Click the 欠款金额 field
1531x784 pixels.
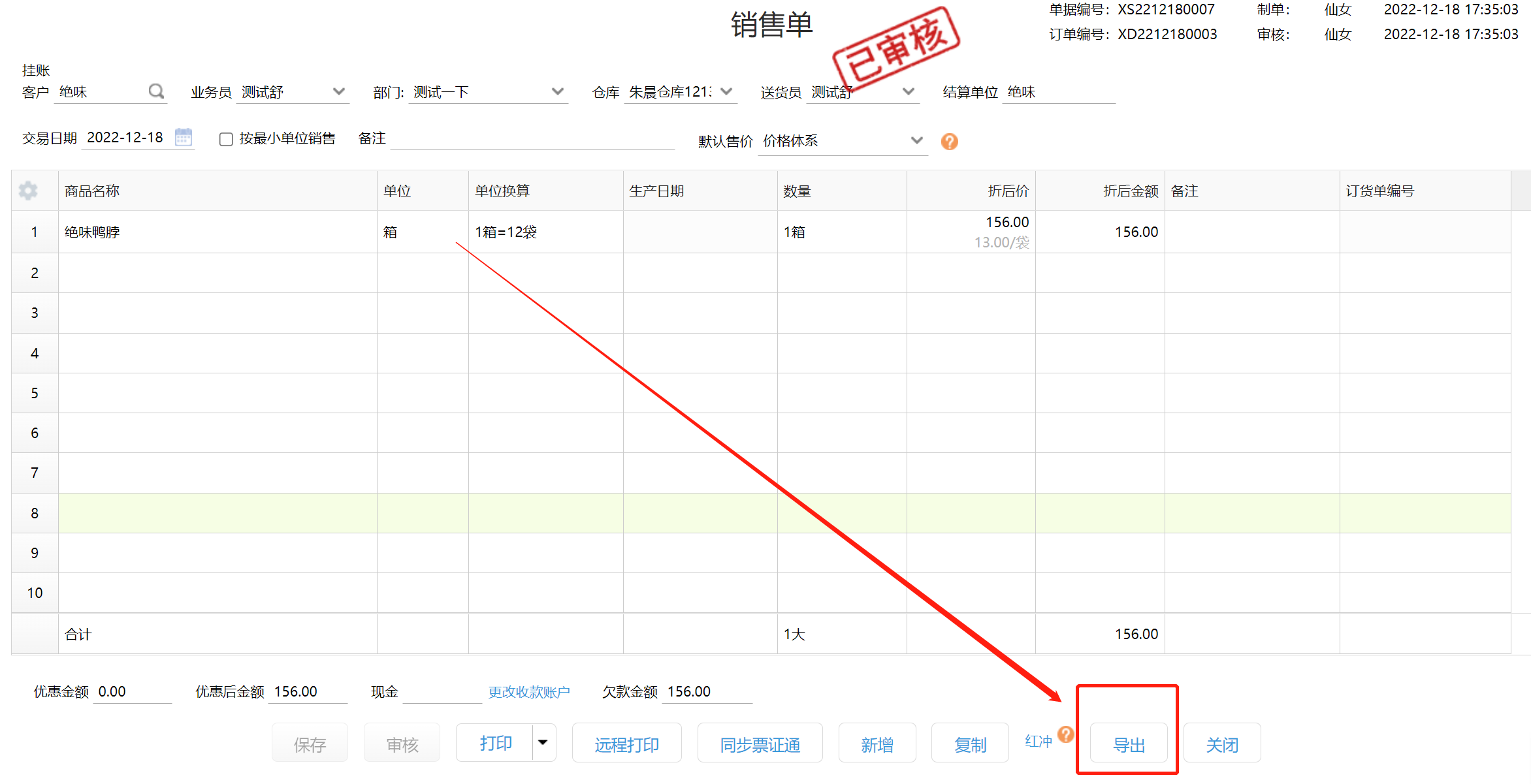tap(707, 691)
